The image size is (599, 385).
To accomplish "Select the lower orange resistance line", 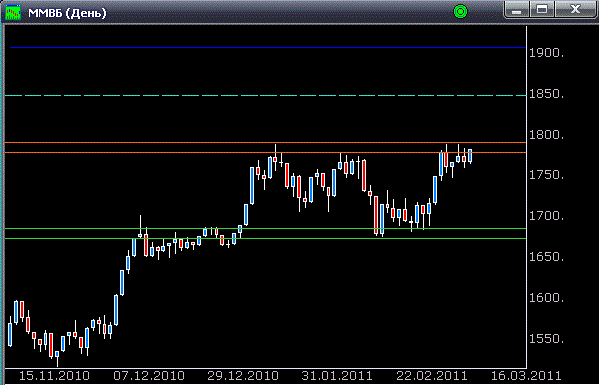I will (x=266, y=152).
